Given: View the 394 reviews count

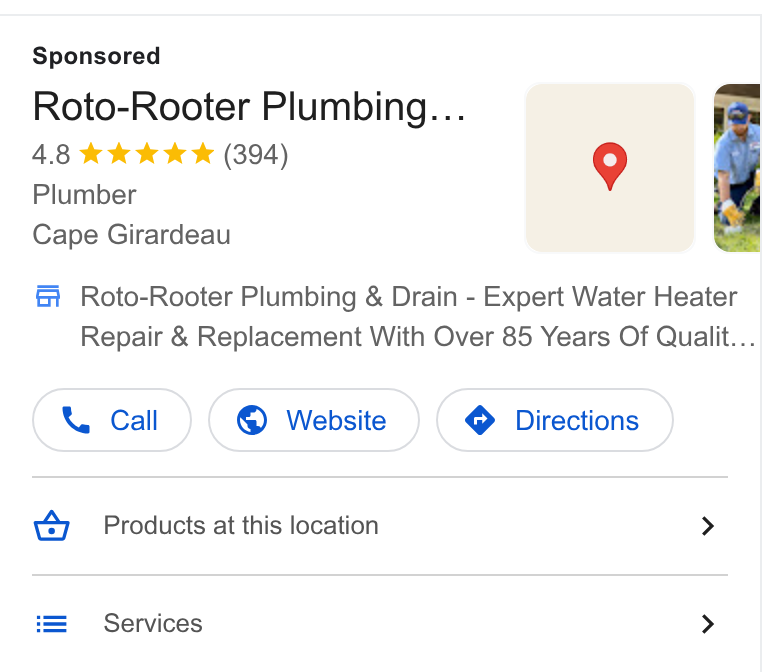Looking at the screenshot, I should pyautogui.click(x=256, y=155).
